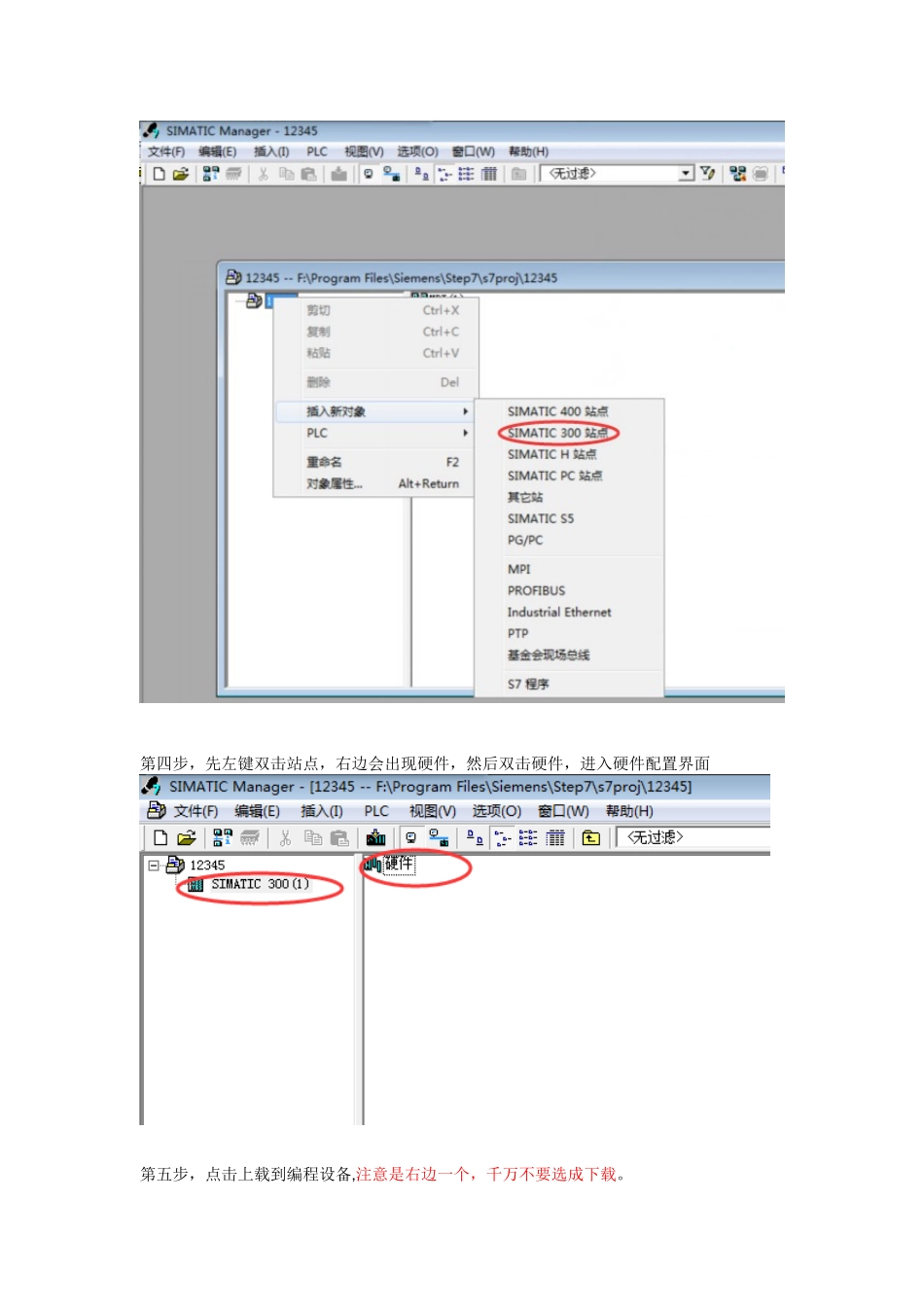The height and width of the screenshot is (1307, 924).
Task: Open 帮助(H) menu in lower menu bar
Action: [629, 811]
